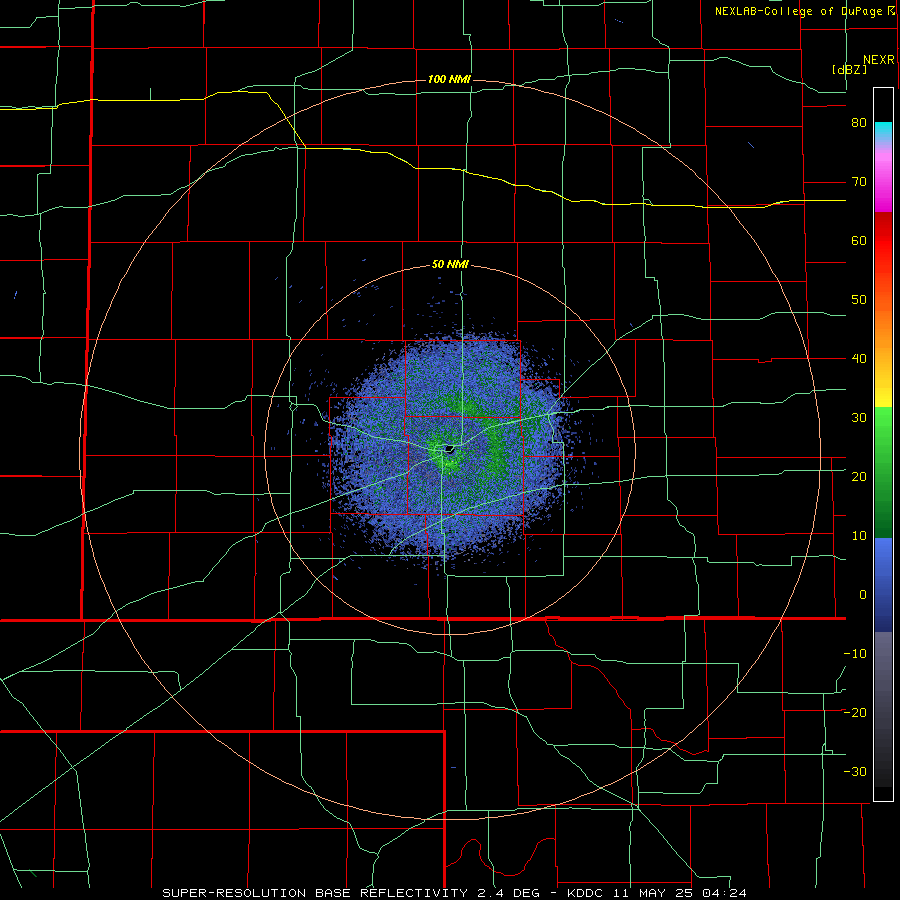Click the 40 value on the dBZ scale

tap(859, 359)
